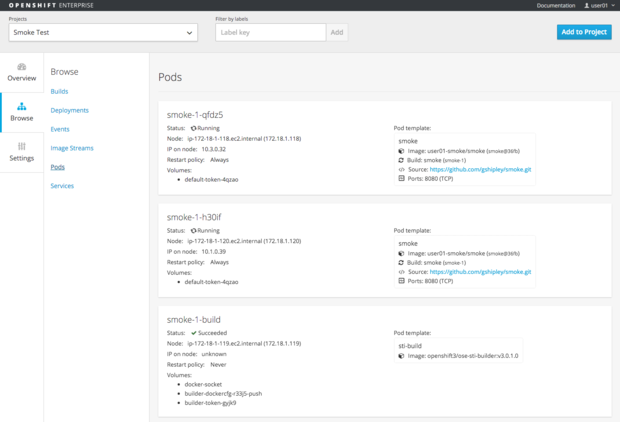620x422 pixels.
Task: Open the user01 account menu
Action: pyautogui.click(x=599, y=6)
